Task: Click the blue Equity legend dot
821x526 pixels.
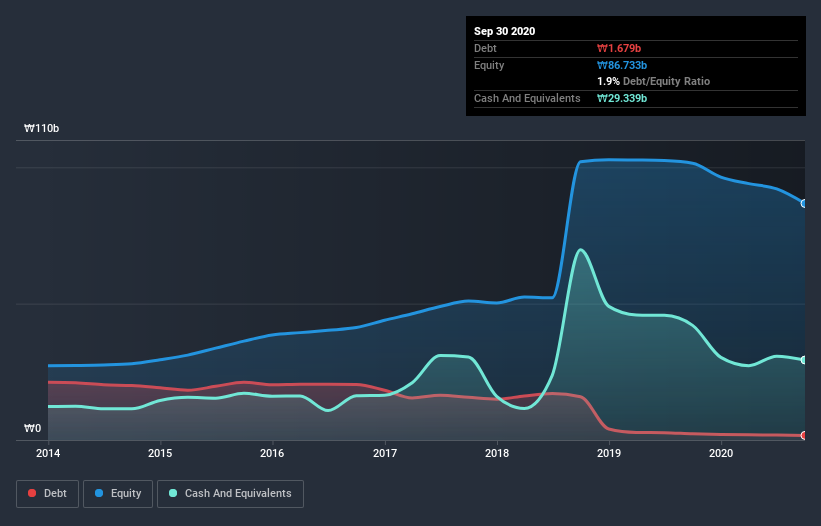Action: click(99, 493)
